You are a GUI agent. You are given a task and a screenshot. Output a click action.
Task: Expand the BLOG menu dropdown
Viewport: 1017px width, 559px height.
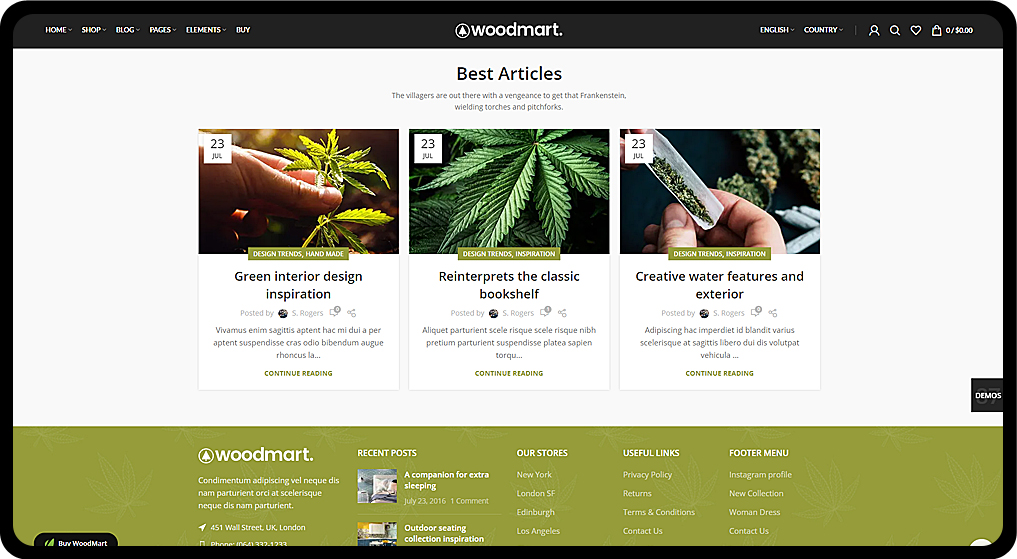click(128, 30)
